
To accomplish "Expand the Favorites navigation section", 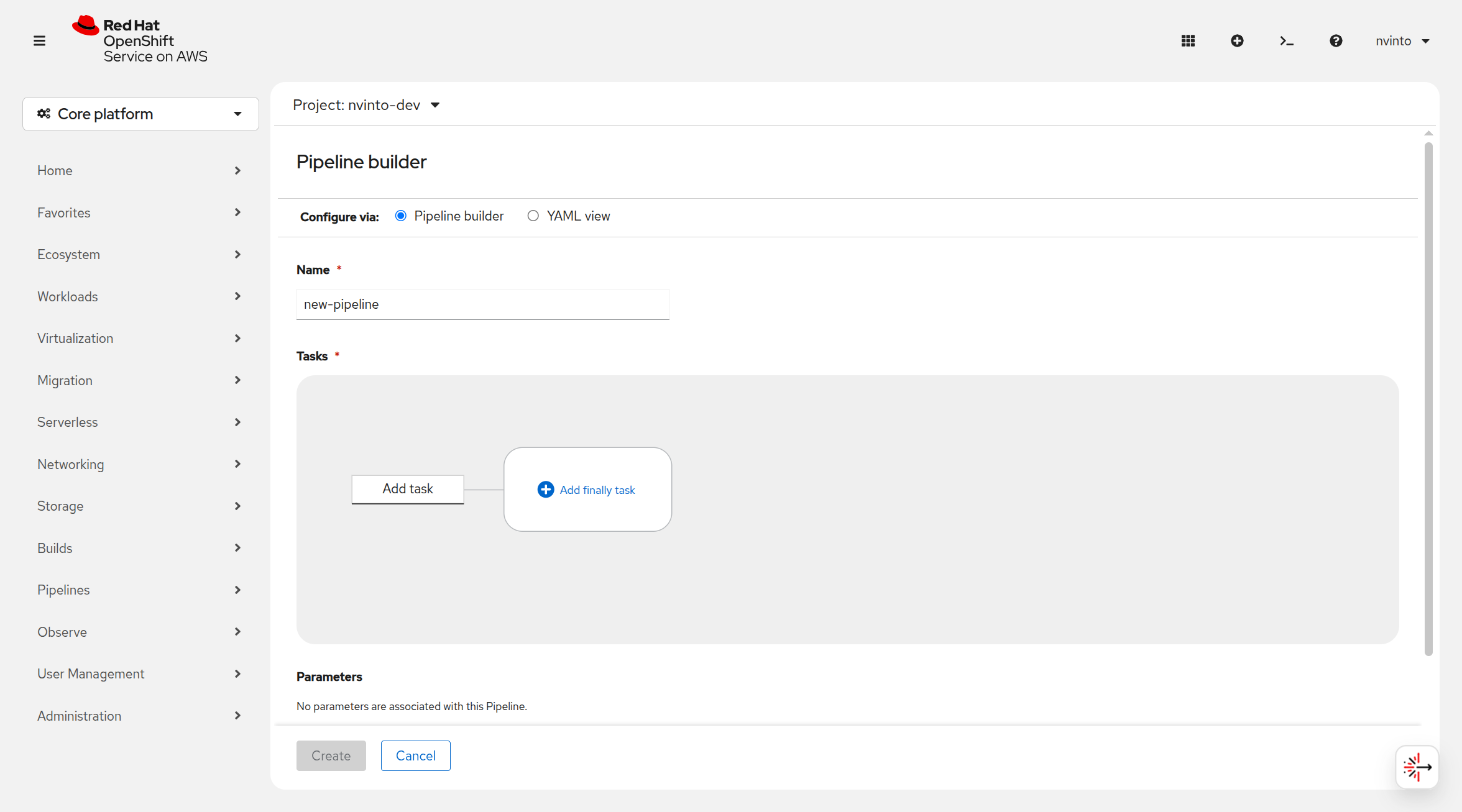I will pos(139,212).
